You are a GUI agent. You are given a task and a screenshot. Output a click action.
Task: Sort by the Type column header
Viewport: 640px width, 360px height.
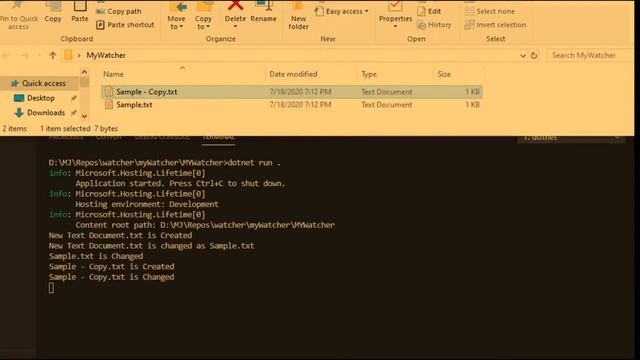369,74
